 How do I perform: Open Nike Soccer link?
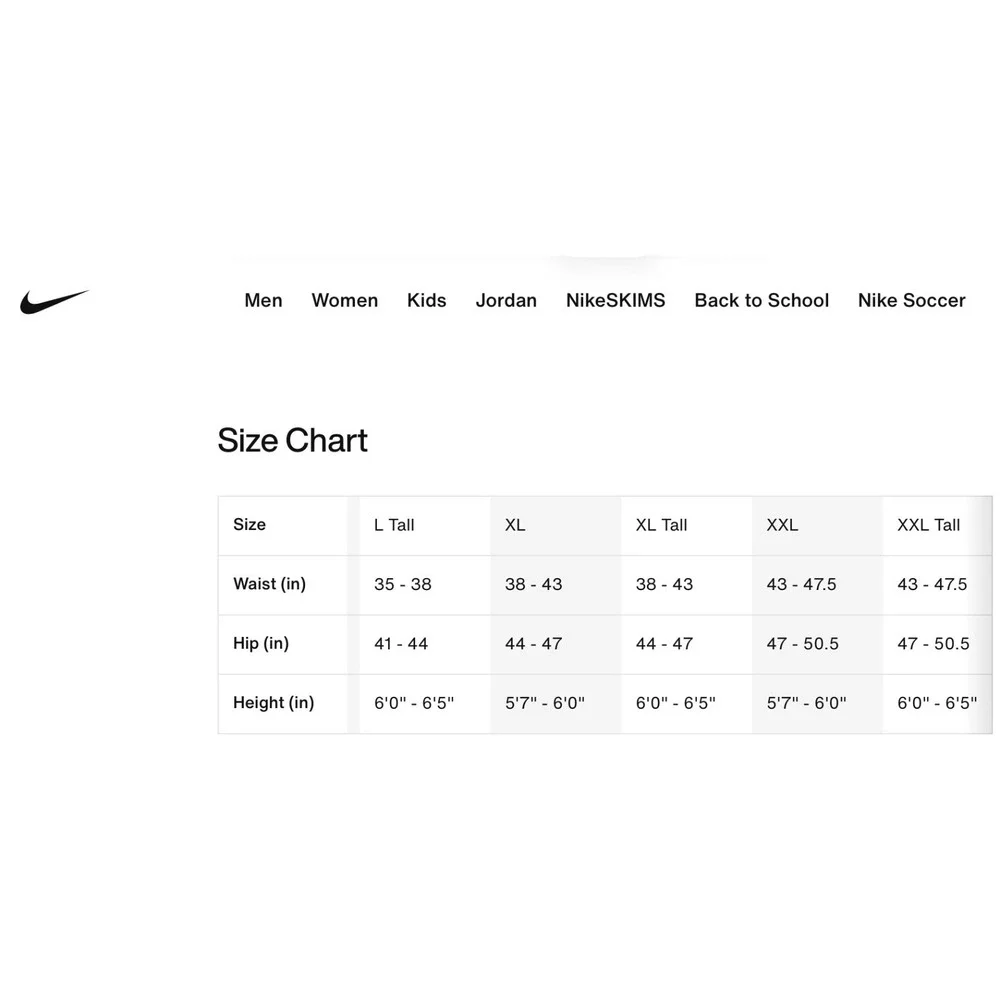(911, 300)
